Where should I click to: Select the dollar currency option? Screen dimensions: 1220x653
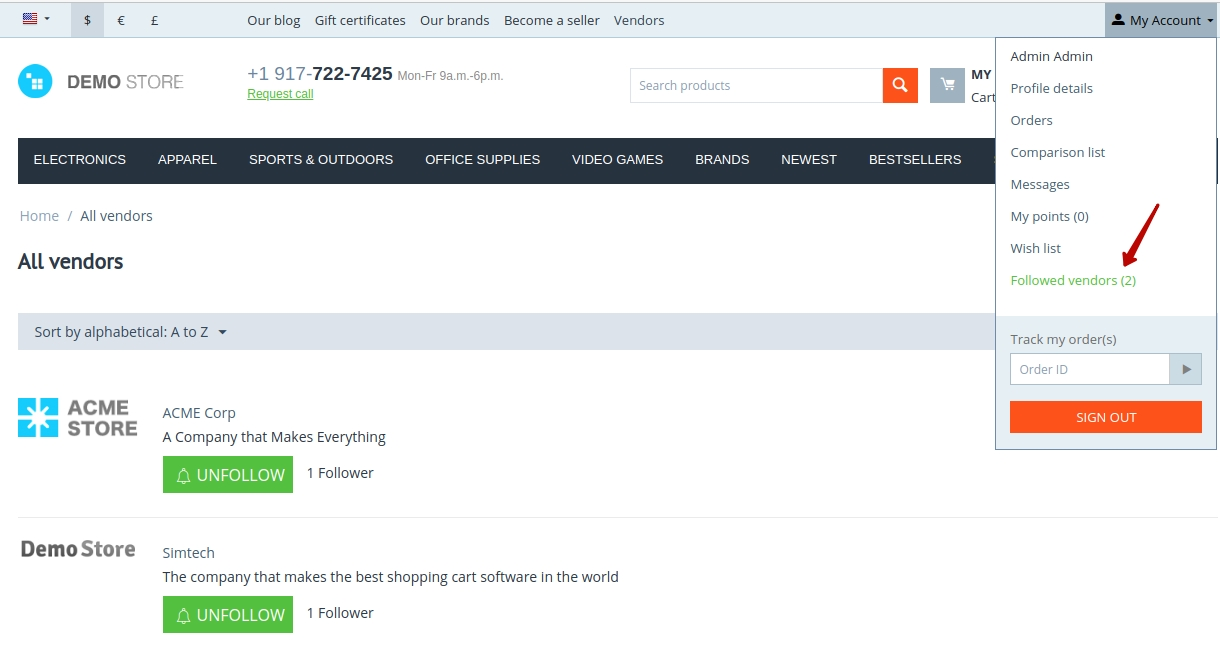88,20
